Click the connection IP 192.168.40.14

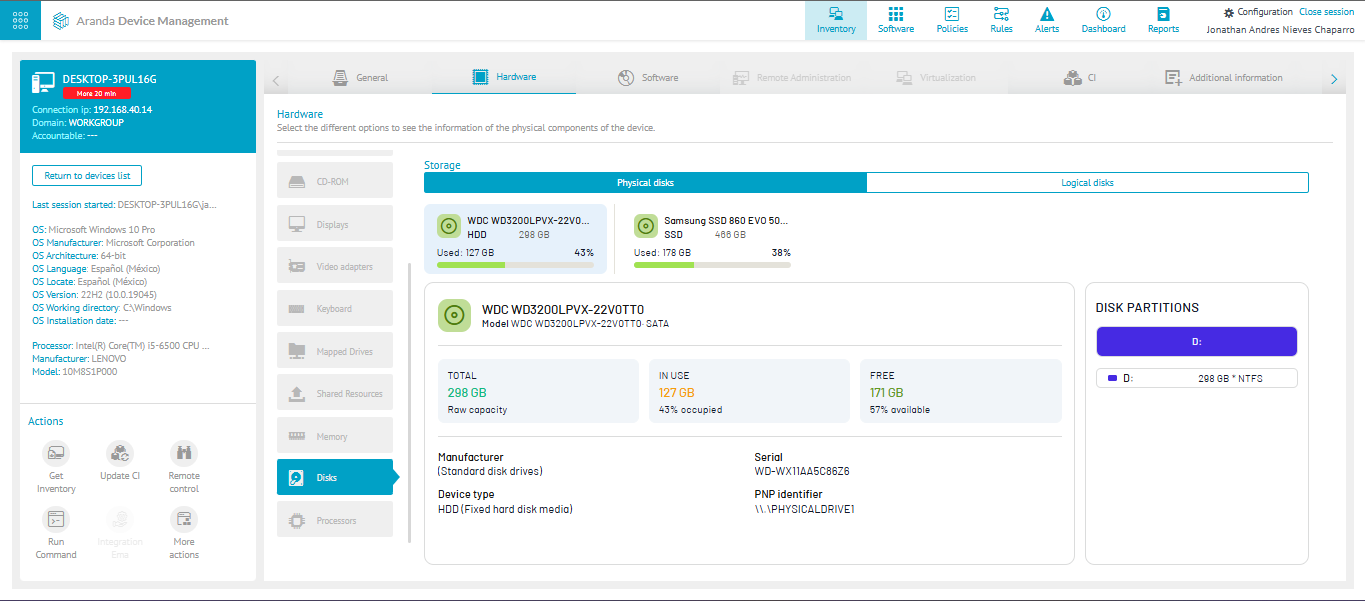122,109
